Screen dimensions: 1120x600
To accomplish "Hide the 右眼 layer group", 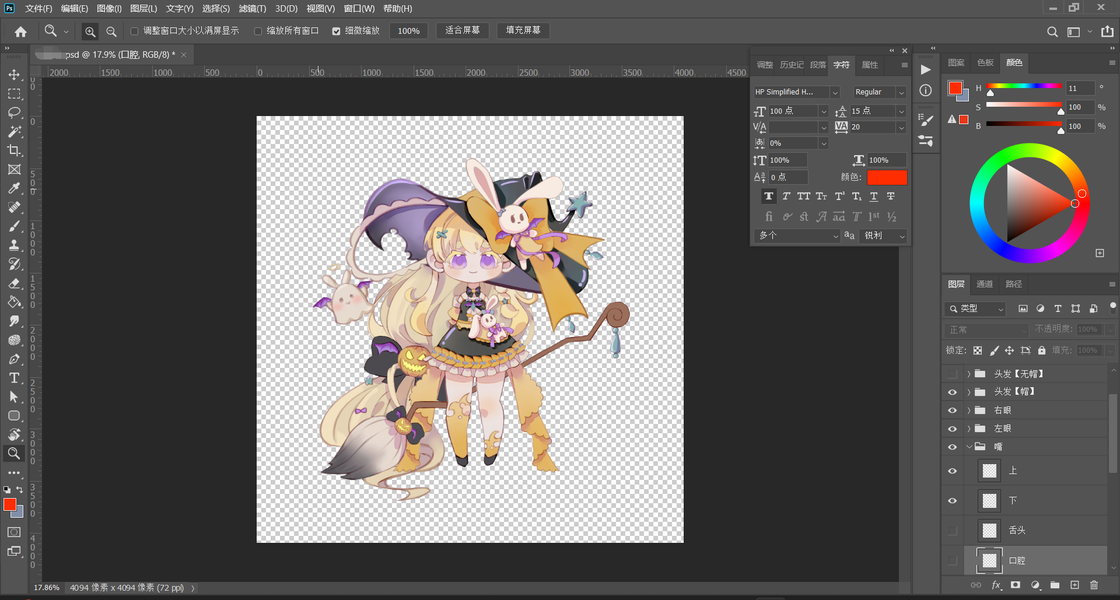I will coord(952,411).
